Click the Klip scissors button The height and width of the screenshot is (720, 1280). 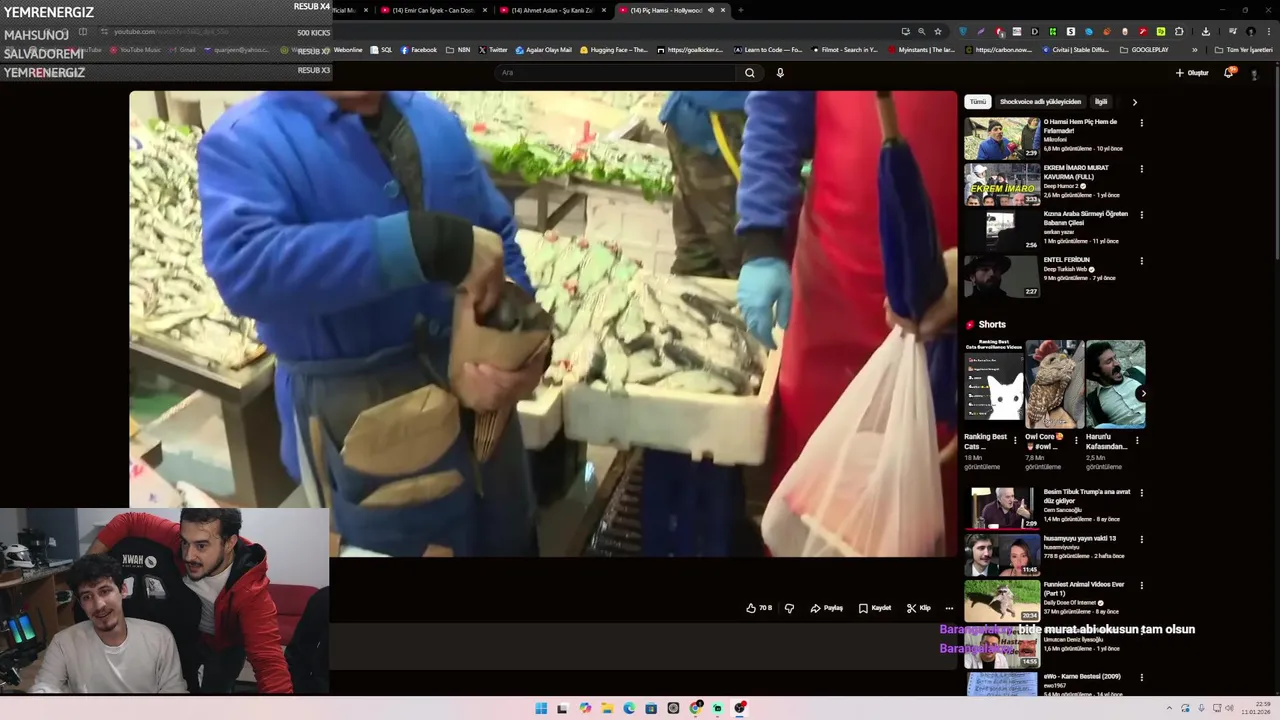[x=918, y=608]
